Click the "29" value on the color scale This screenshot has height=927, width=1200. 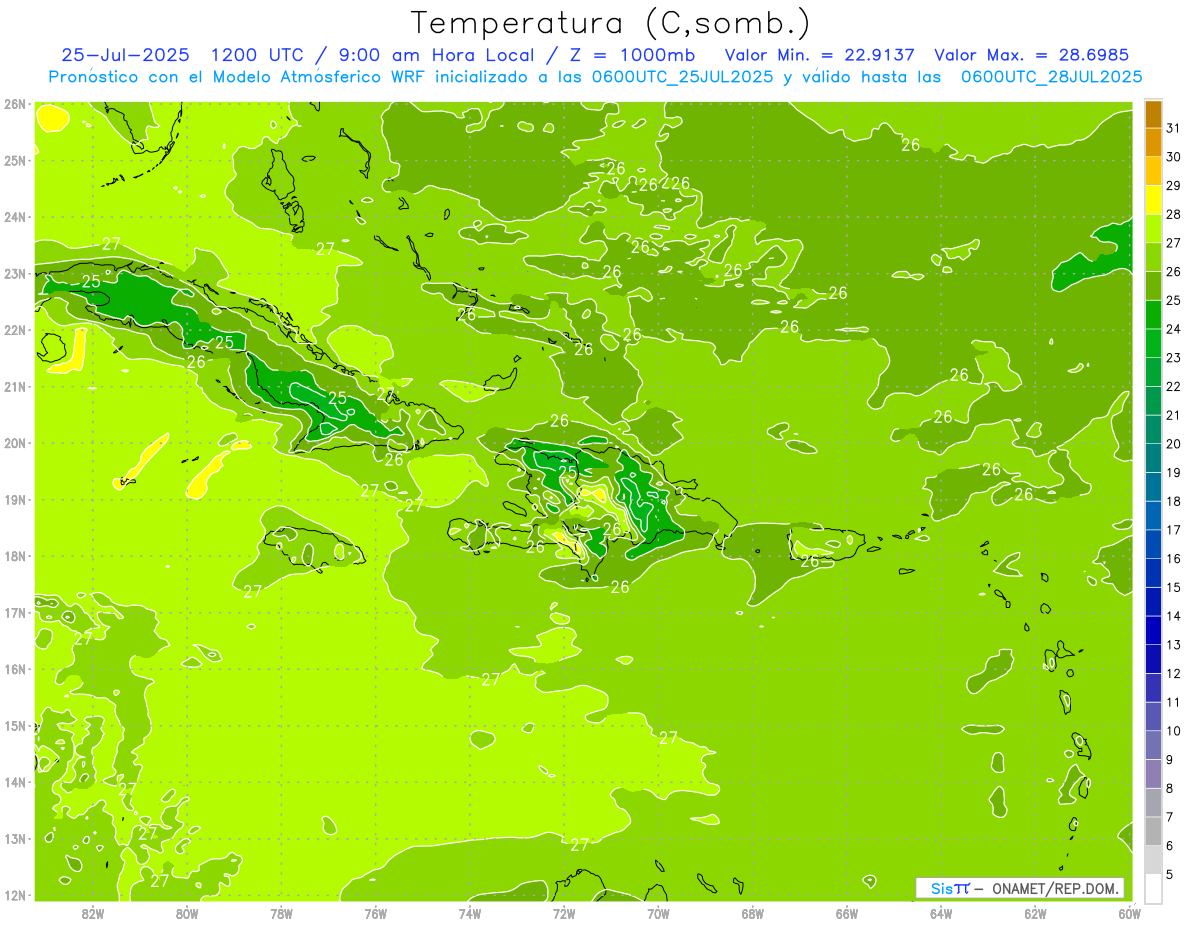click(1173, 185)
